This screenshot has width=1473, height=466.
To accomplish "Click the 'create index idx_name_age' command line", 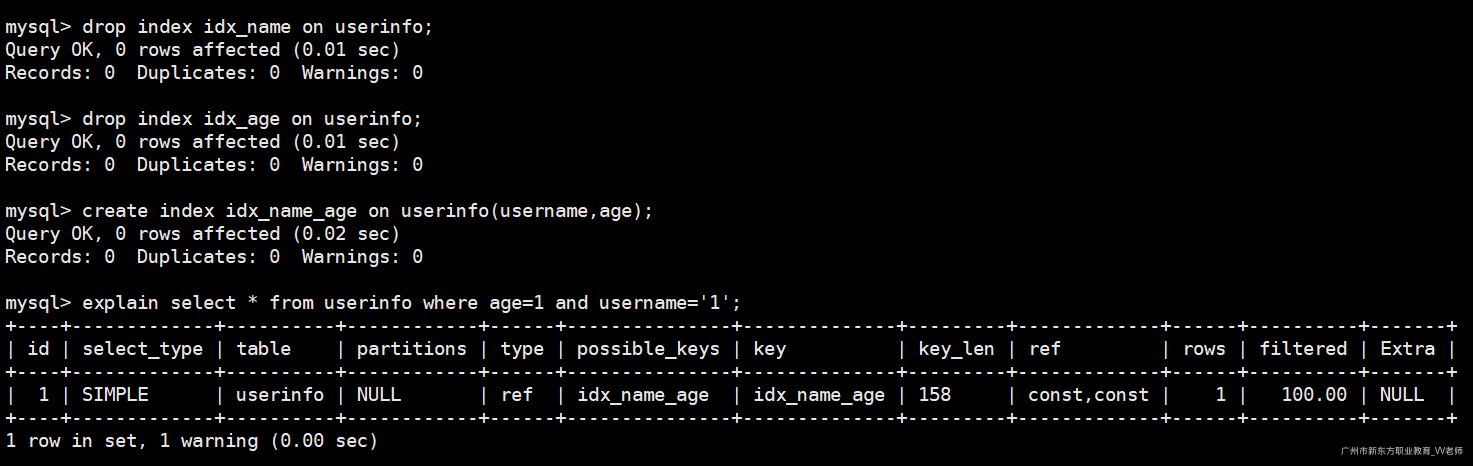I will point(330,211).
